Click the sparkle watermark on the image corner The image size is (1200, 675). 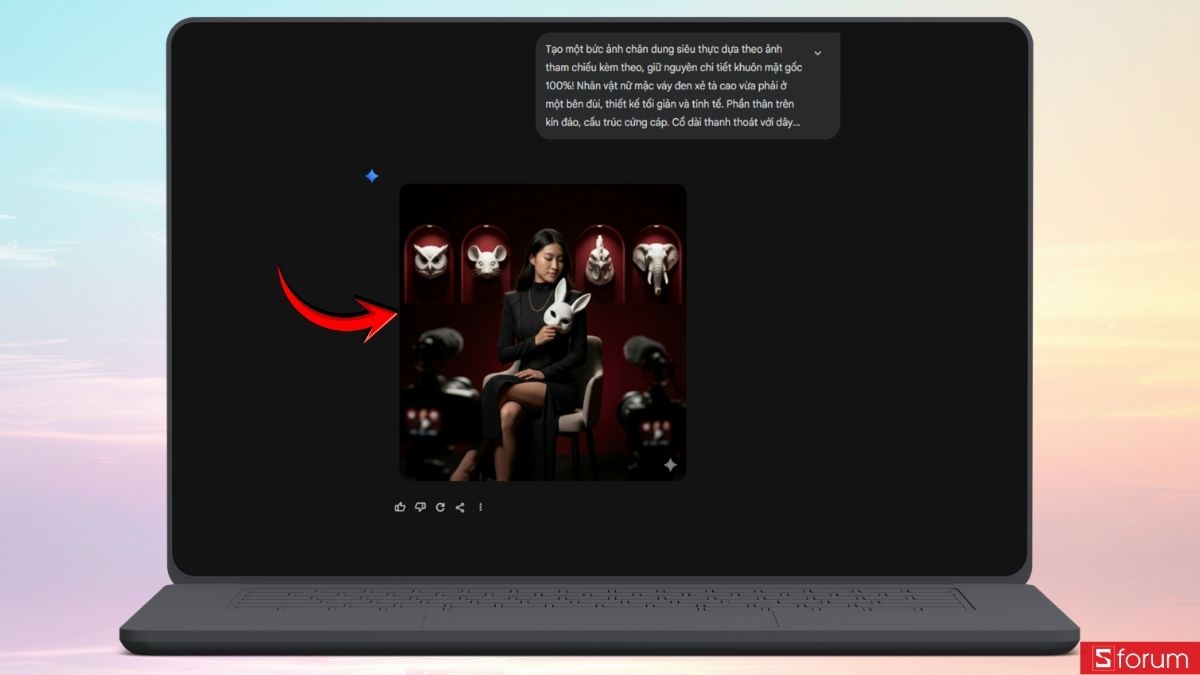670,465
